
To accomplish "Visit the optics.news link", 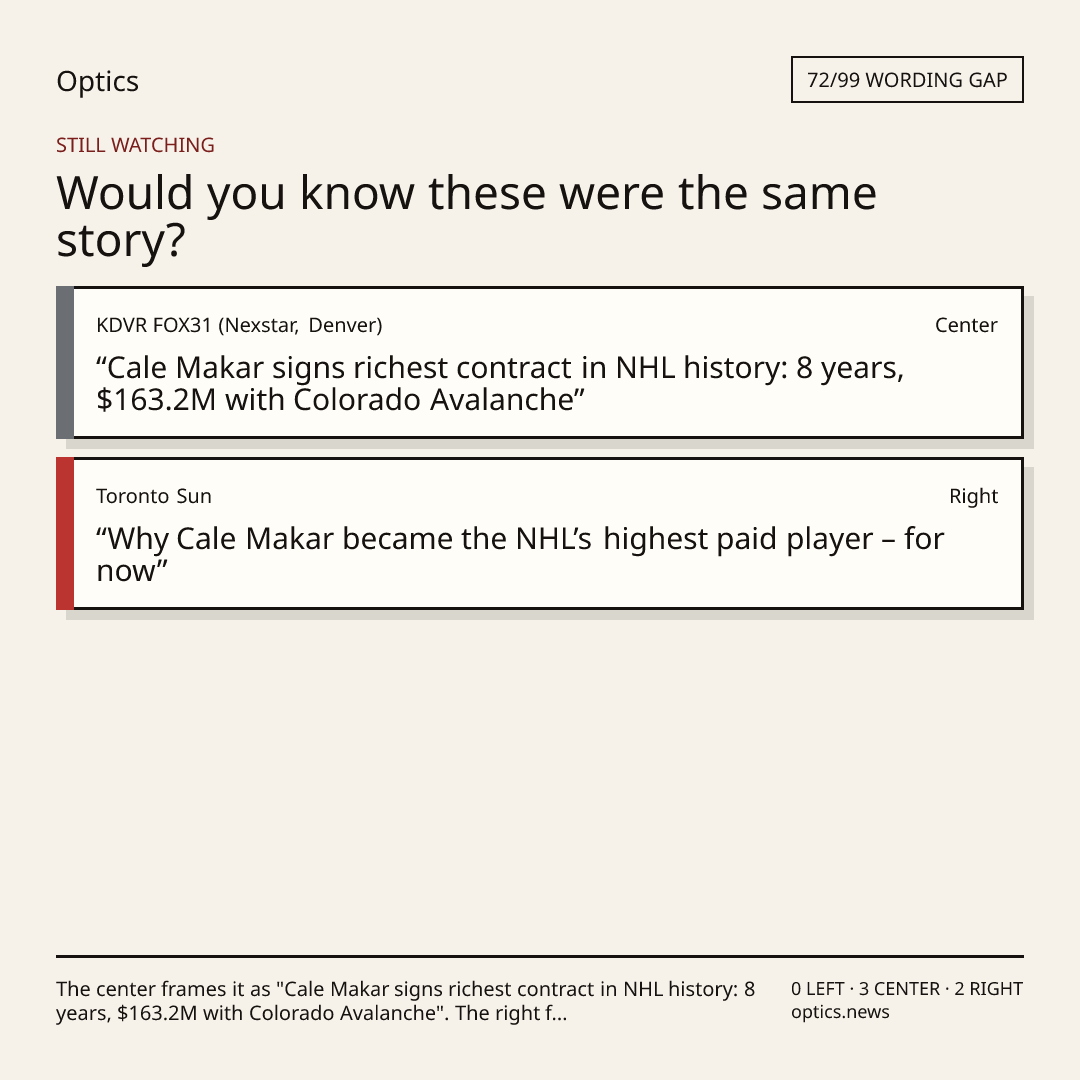I will (840, 1012).
